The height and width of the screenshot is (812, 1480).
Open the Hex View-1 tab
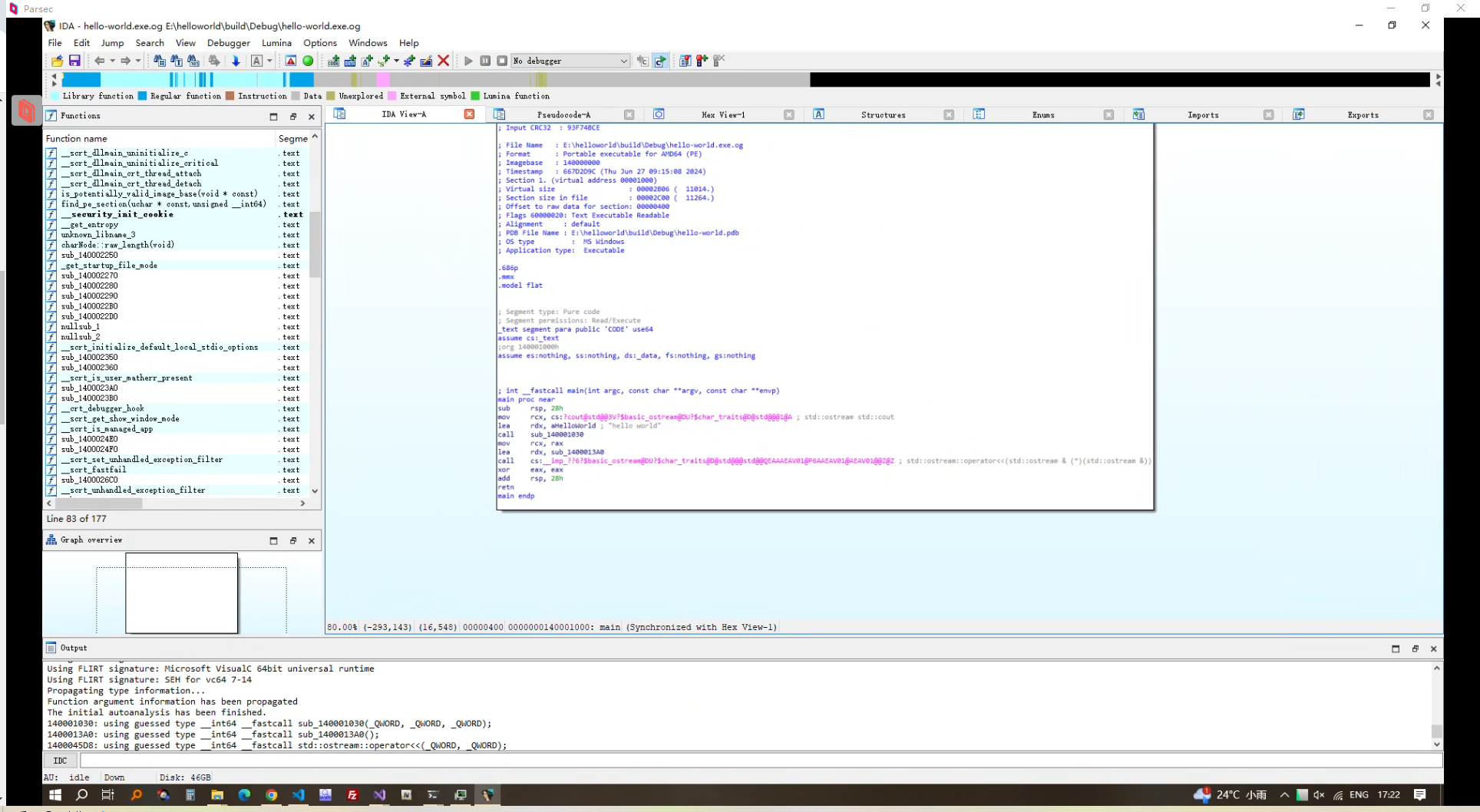click(x=722, y=114)
